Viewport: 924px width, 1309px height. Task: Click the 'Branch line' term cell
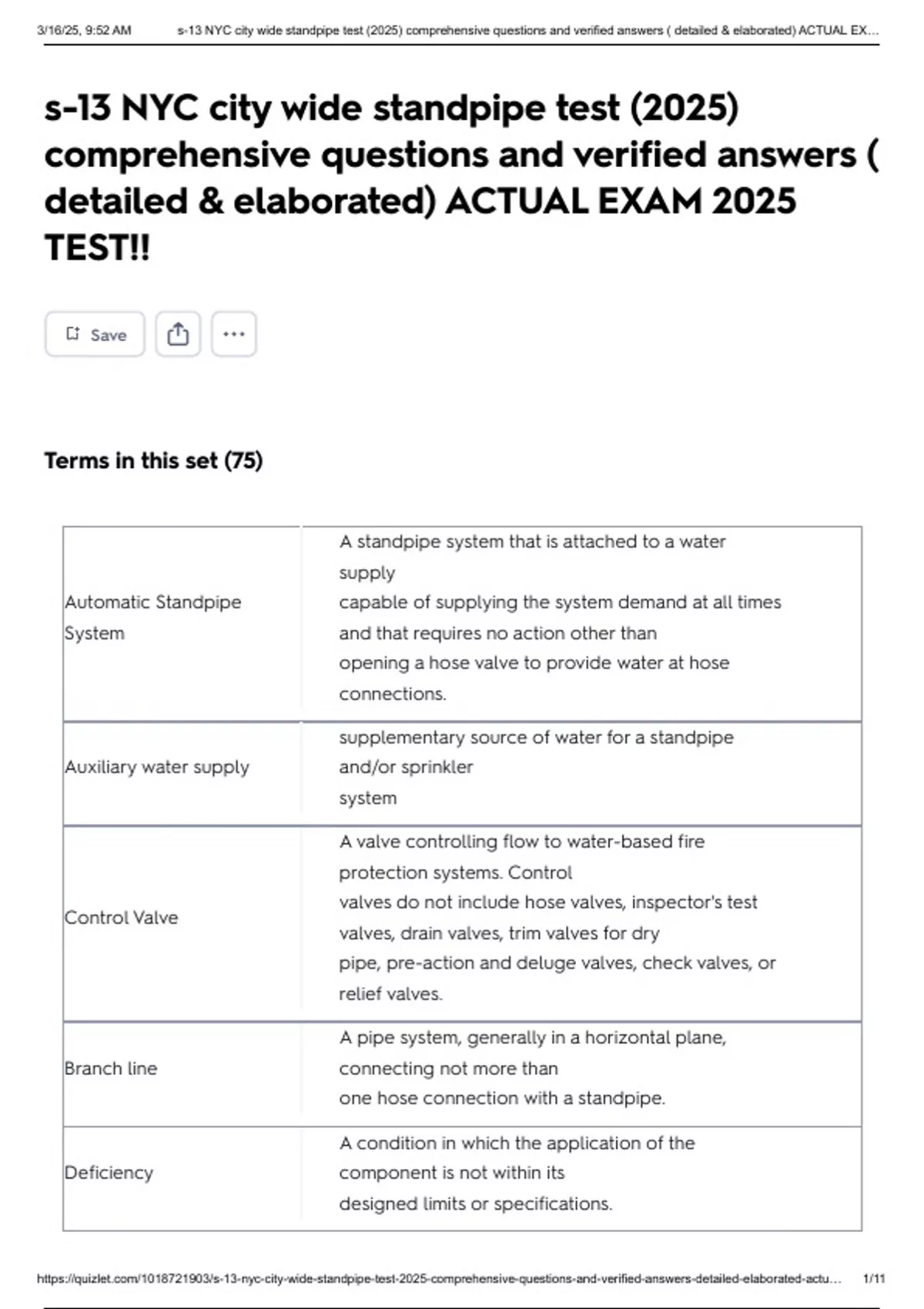[111, 1068]
